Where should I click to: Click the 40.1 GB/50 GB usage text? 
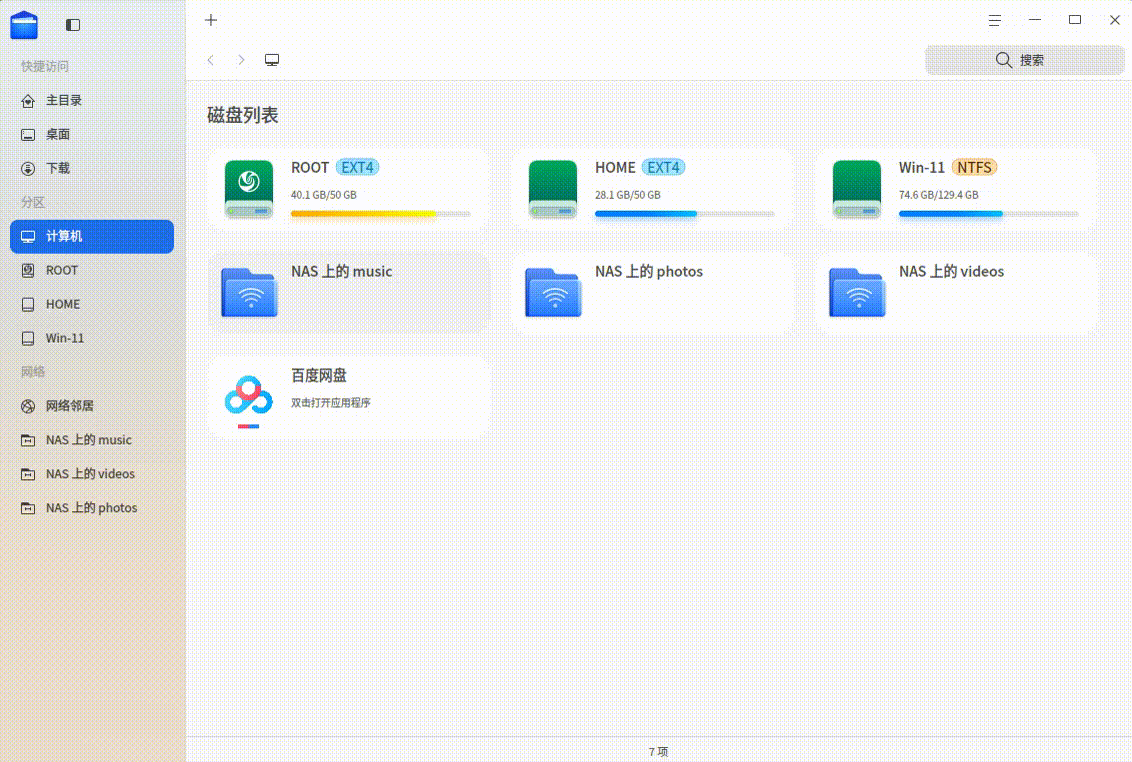tap(323, 195)
